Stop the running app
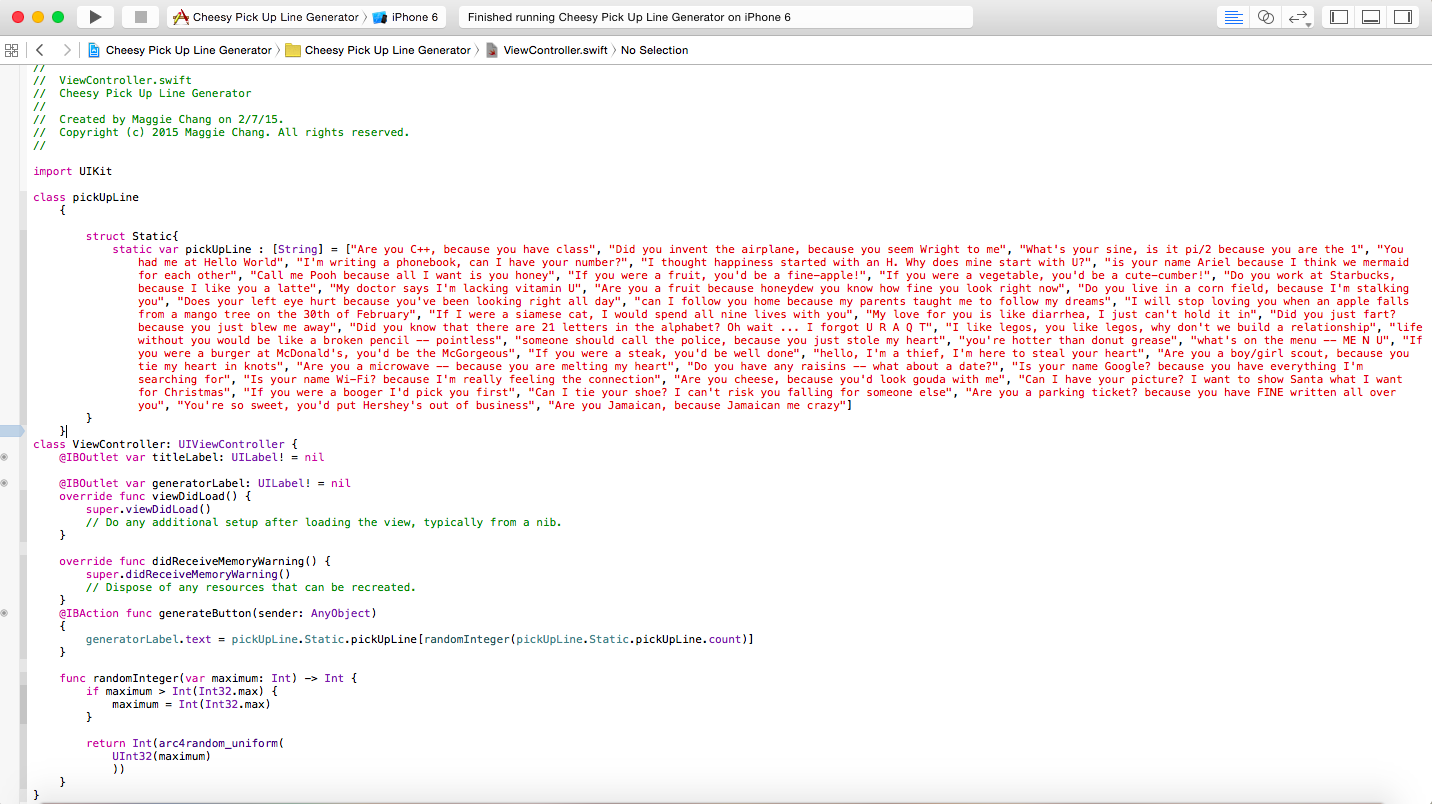 click(x=140, y=17)
